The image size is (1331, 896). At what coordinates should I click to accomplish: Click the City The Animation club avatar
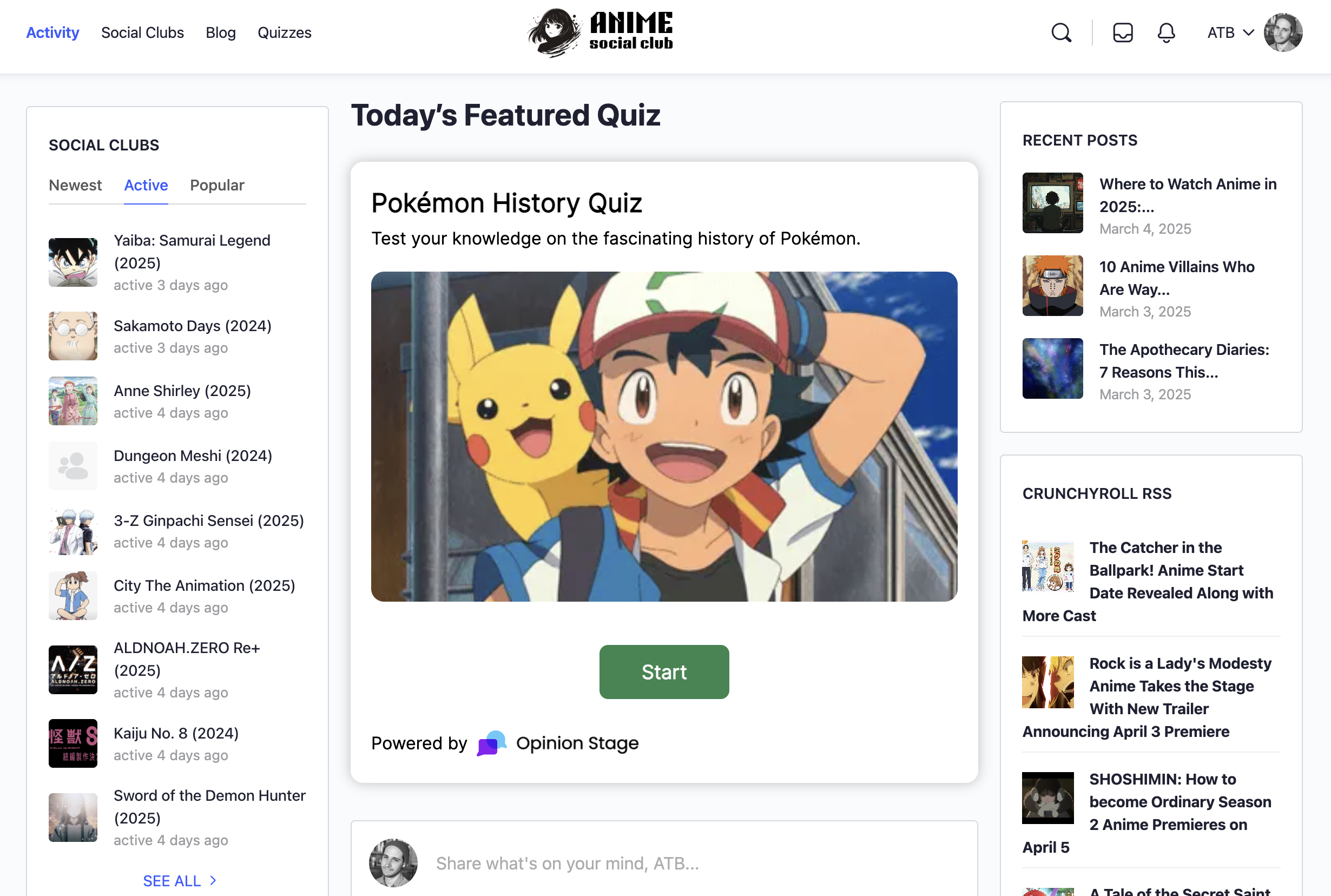73,595
